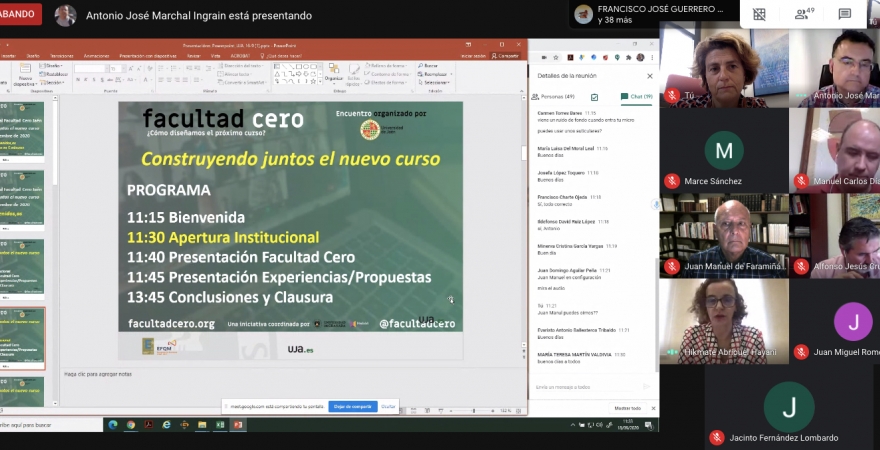This screenshot has width=880, height=450.
Task: Show the 49 participants list
Action: pyautogui.click(x=804, y=13)
